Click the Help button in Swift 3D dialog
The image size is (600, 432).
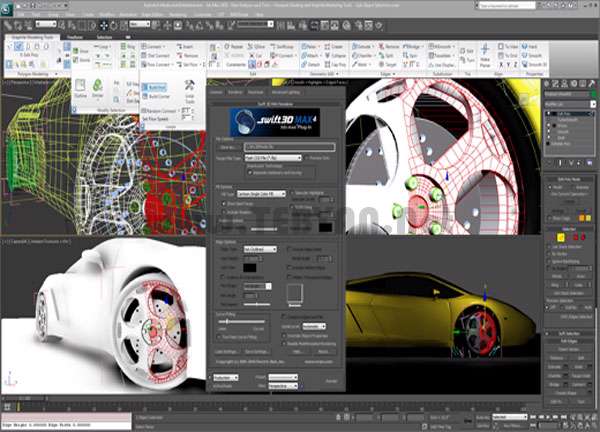(299, 352)
